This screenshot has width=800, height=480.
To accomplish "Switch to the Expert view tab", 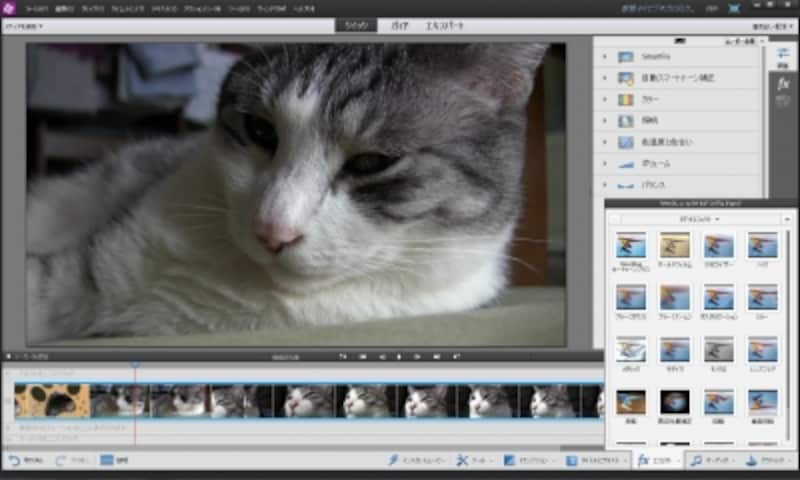I will (444, 26).
